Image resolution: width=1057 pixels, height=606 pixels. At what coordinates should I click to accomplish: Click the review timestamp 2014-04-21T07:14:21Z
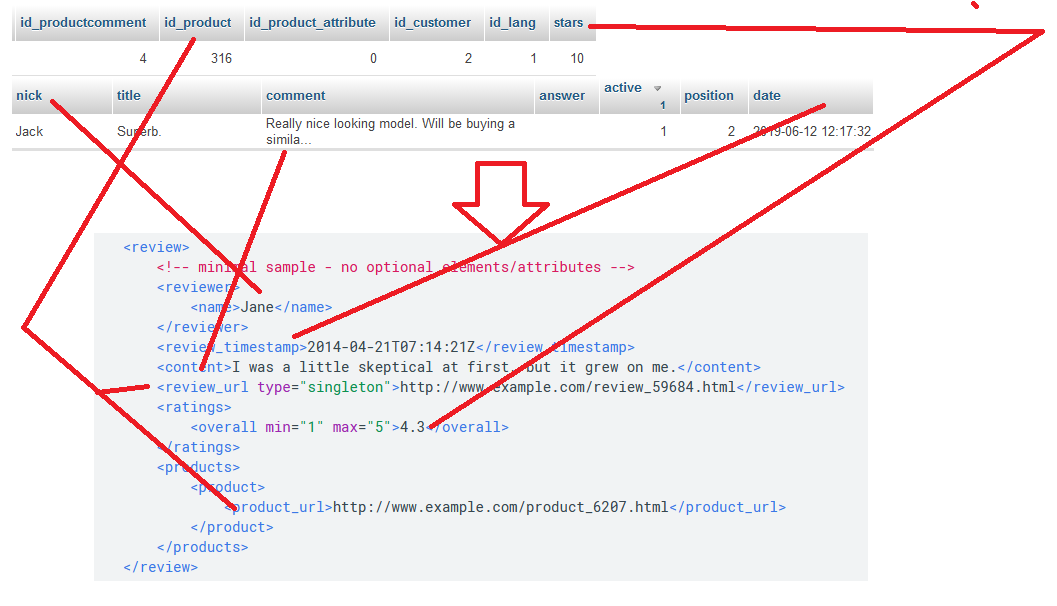tap(392, 347)
